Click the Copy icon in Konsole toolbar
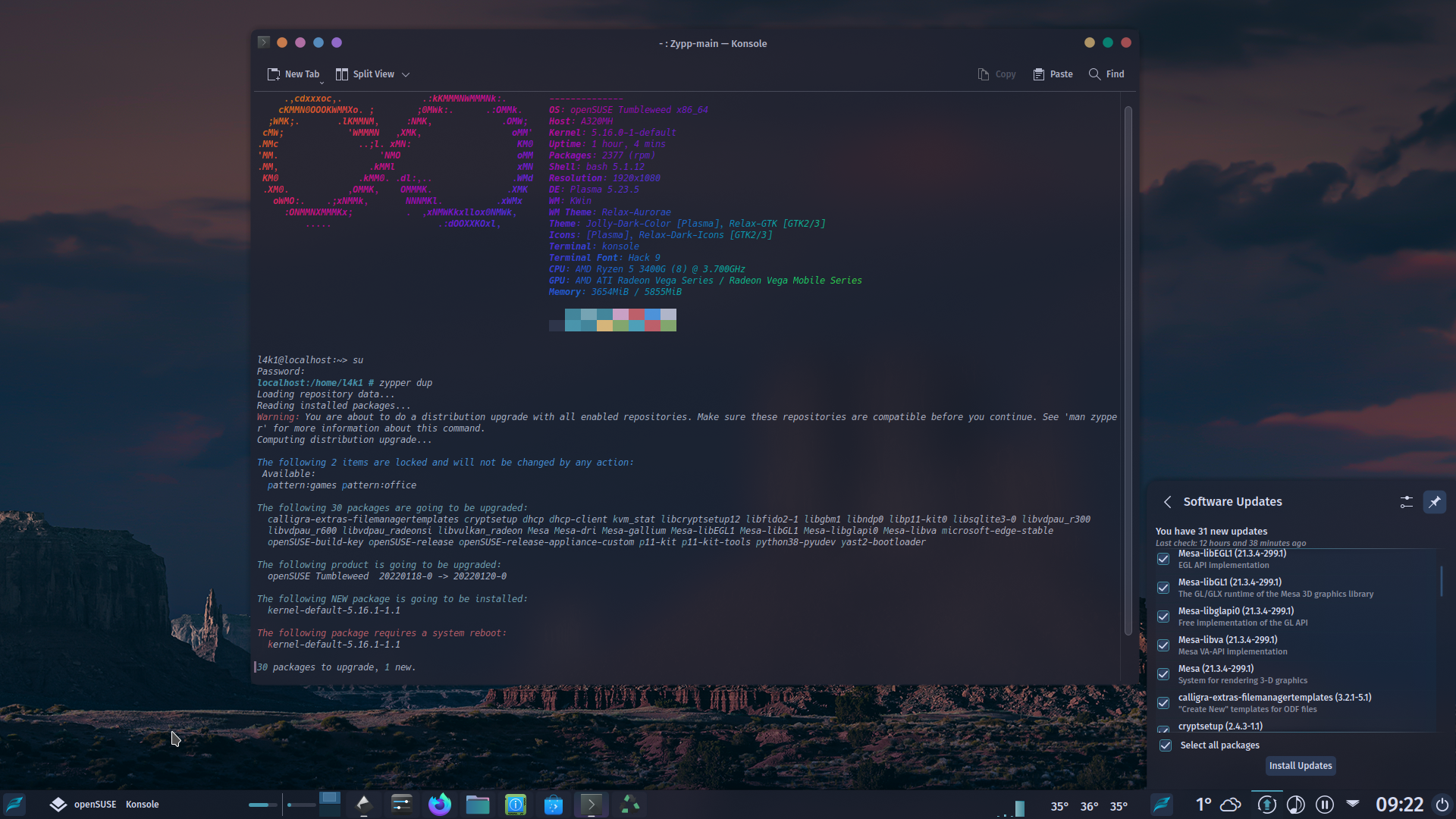This screenshot has height=819, width=1456. [984, 74]
